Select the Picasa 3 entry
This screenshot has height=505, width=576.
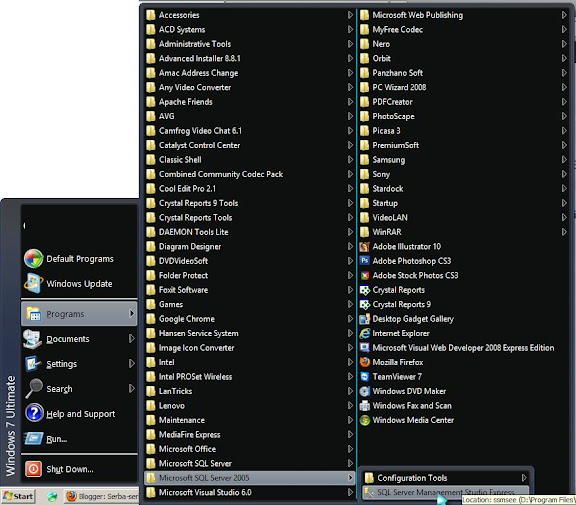(464, 131)
